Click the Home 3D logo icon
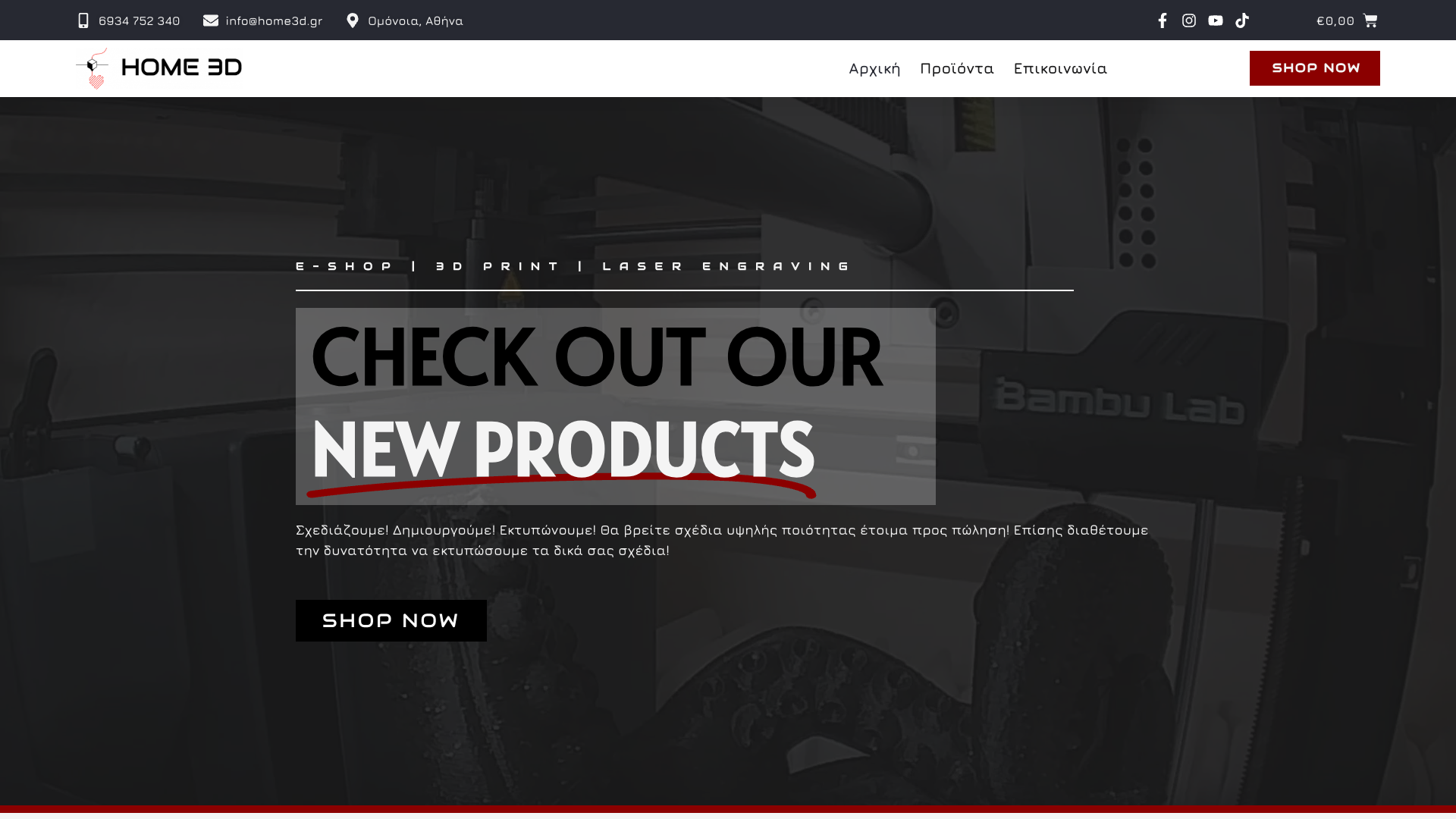Image resolution: width=1456 pixels, height=819 pixels. [93, 68]
